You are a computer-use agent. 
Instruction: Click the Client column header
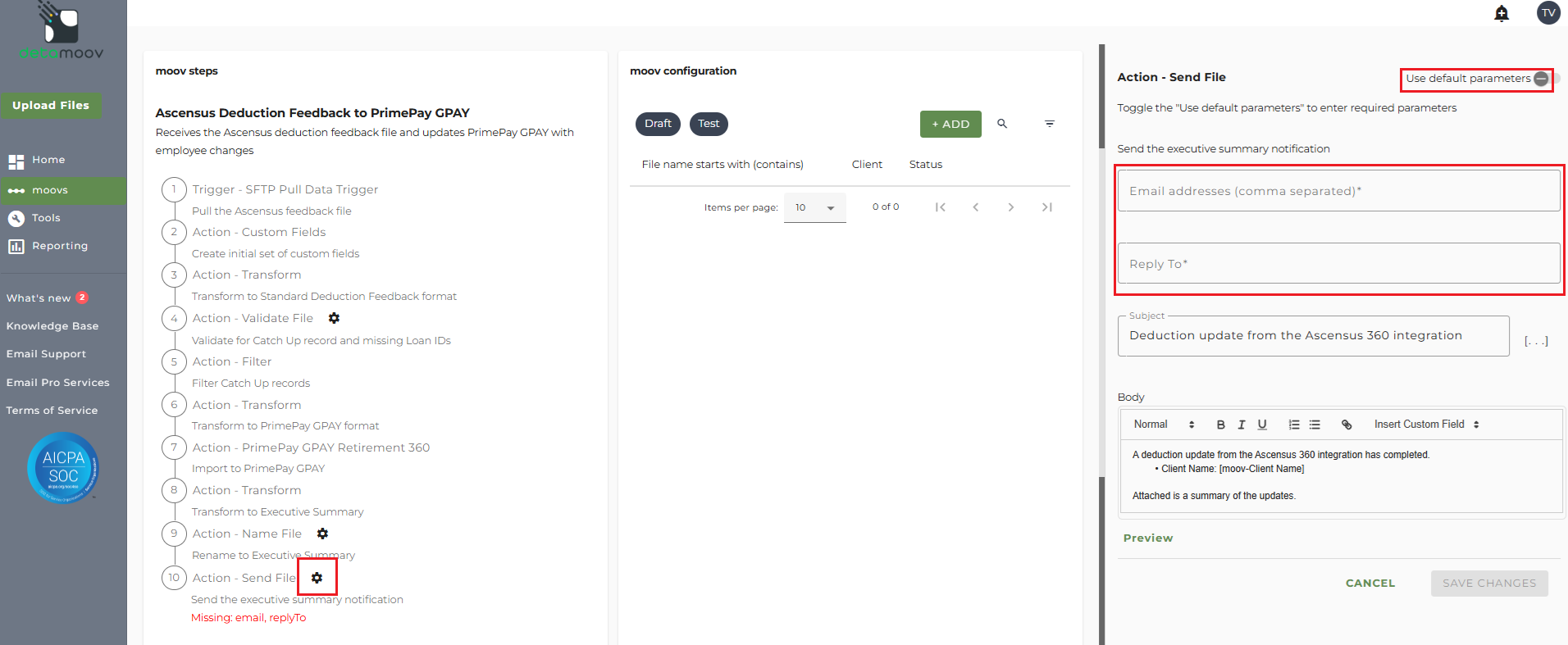click(x=867, y=165)
